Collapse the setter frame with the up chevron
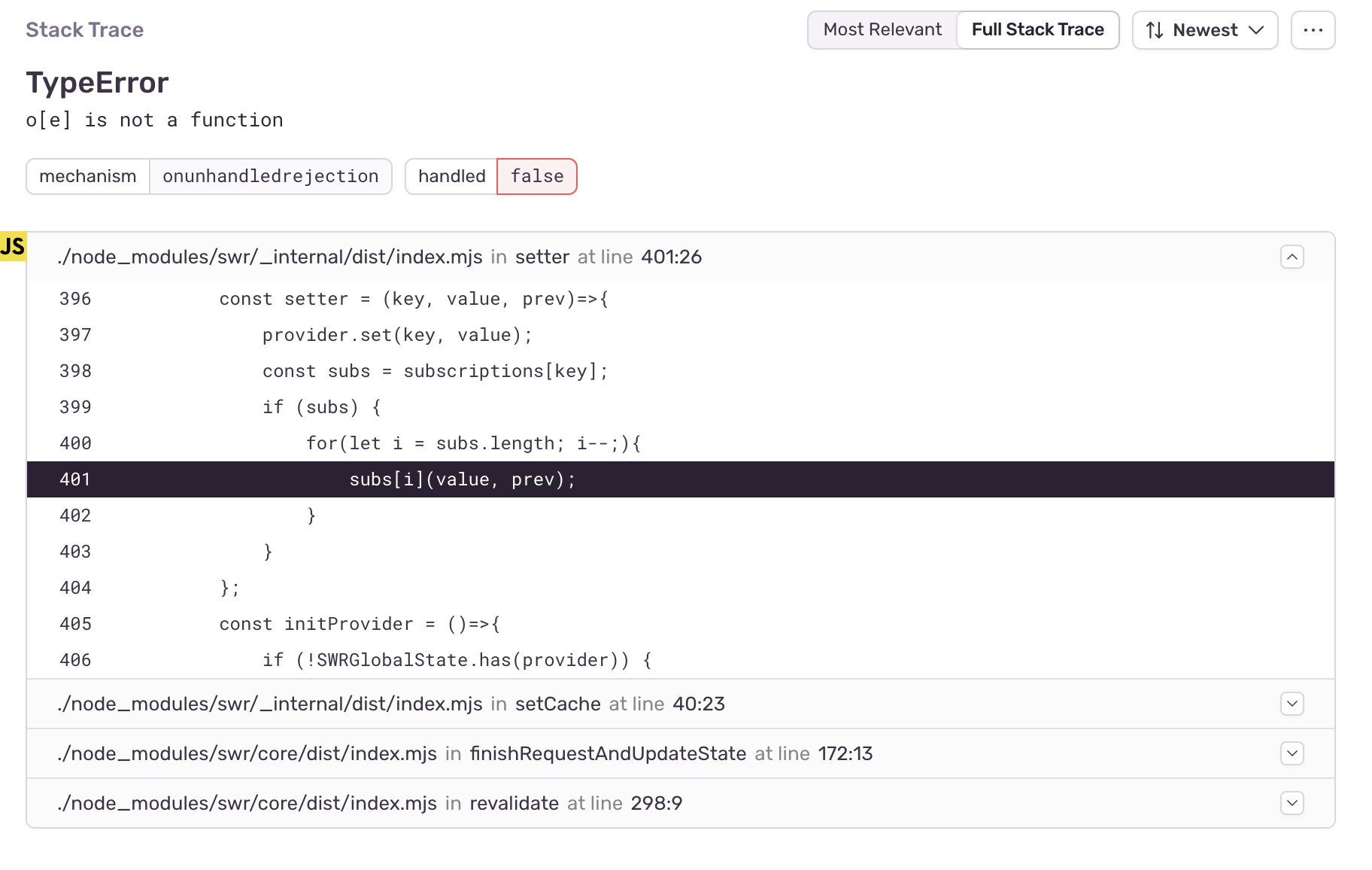The width and height of the screenshot is (1372, 870). click(x=1292, y=257)
